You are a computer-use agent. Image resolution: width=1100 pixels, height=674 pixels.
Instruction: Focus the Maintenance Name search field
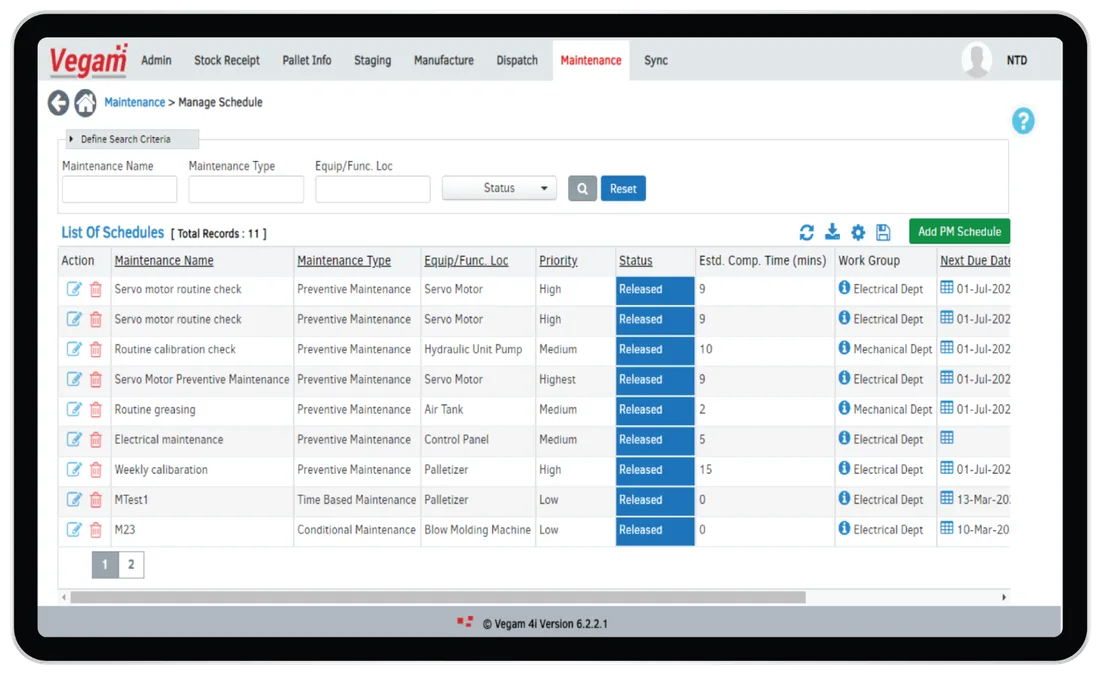119,189
